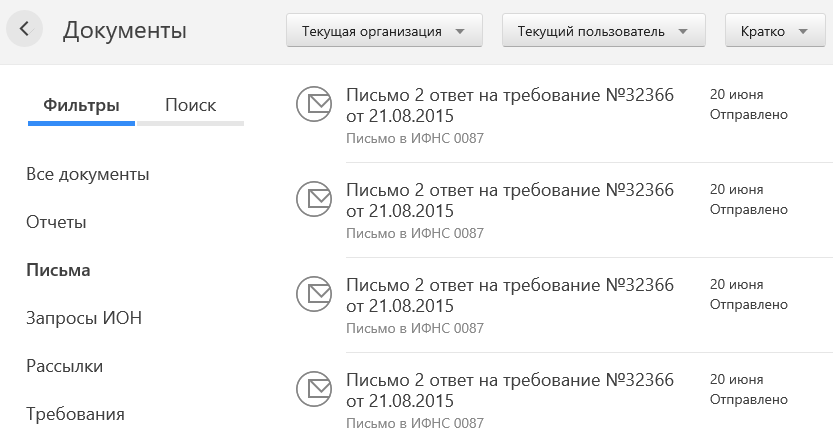
Task: Select the Все документы filter
Action: click(88, 174)
